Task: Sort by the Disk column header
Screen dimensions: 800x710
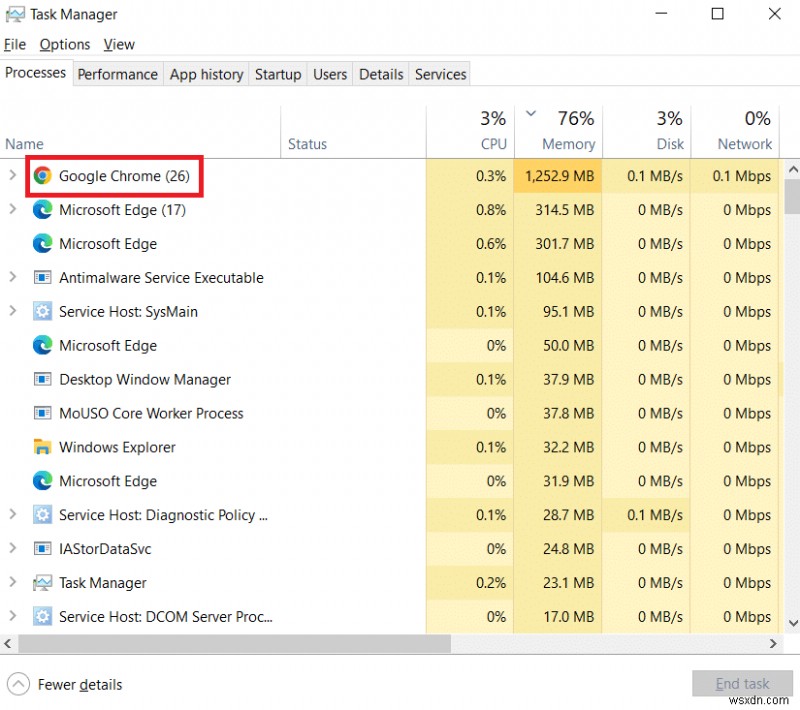Action: point(647,132)
